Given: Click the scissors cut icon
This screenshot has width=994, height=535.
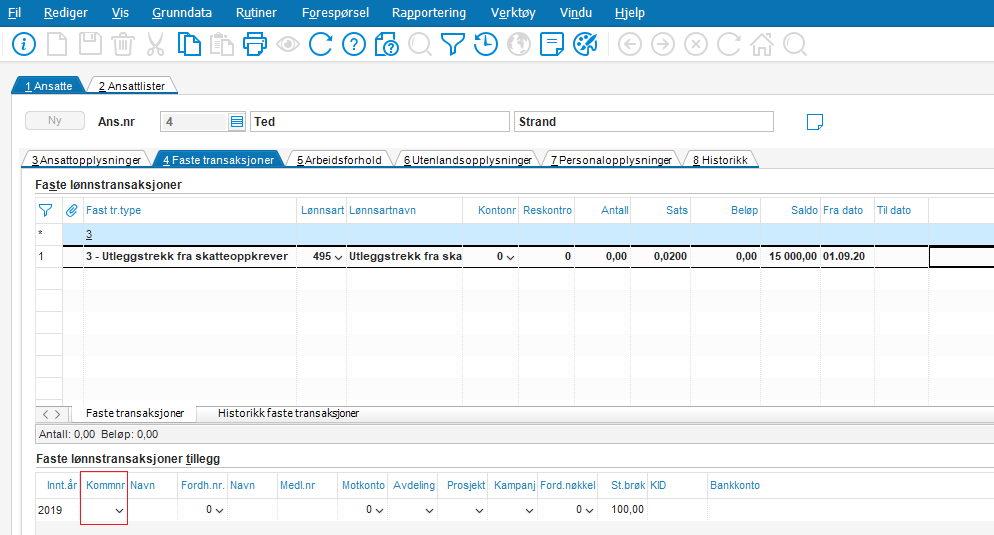Looking at the screenshot, I should pos(155,44).
